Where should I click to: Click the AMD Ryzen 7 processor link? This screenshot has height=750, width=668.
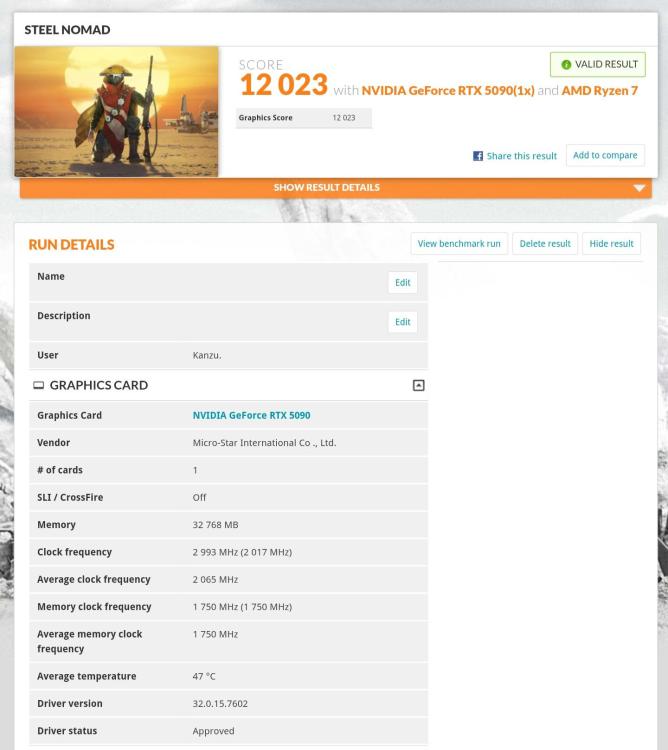(x=600, y=90)
